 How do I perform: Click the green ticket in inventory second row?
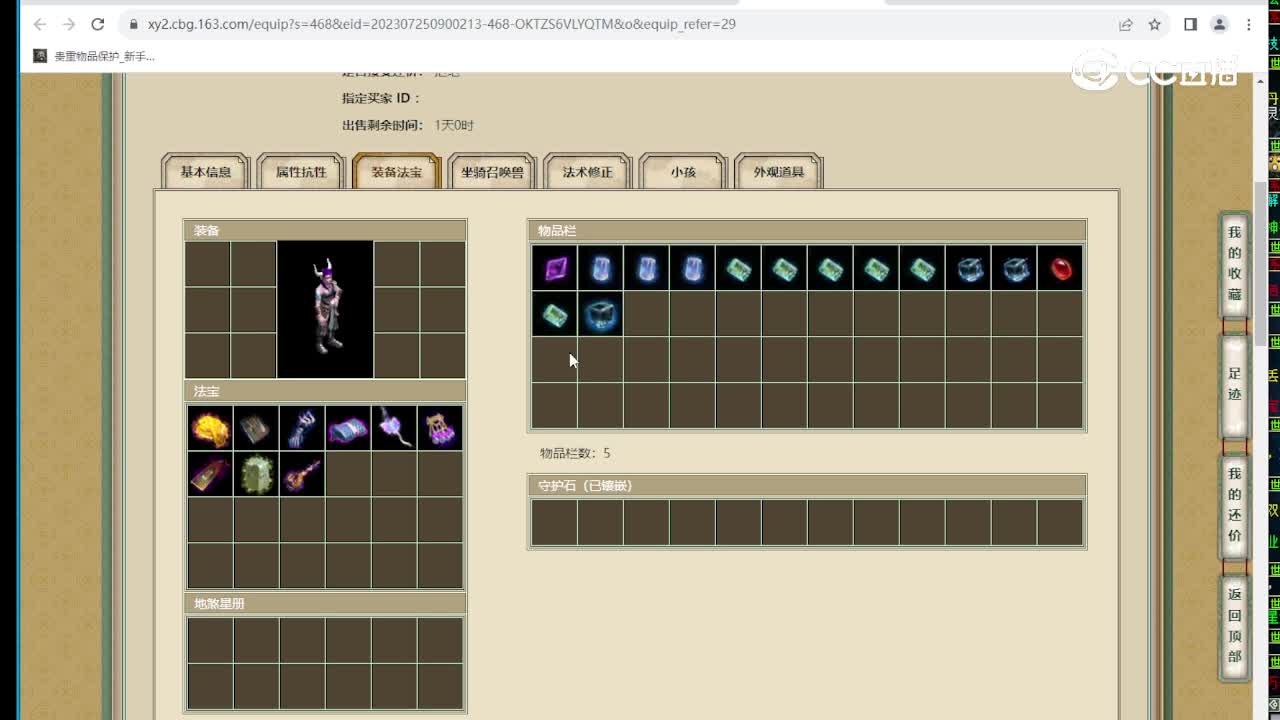pyautogui.click(x=554, y=314)
